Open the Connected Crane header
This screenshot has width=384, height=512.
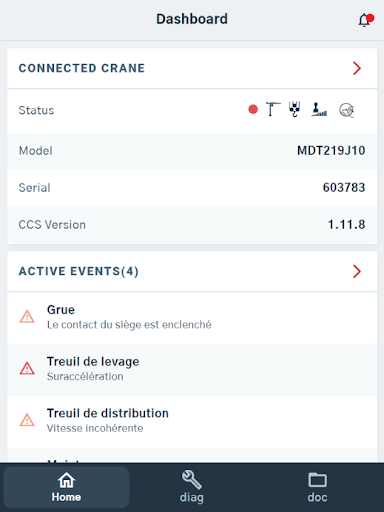(192, 68)
